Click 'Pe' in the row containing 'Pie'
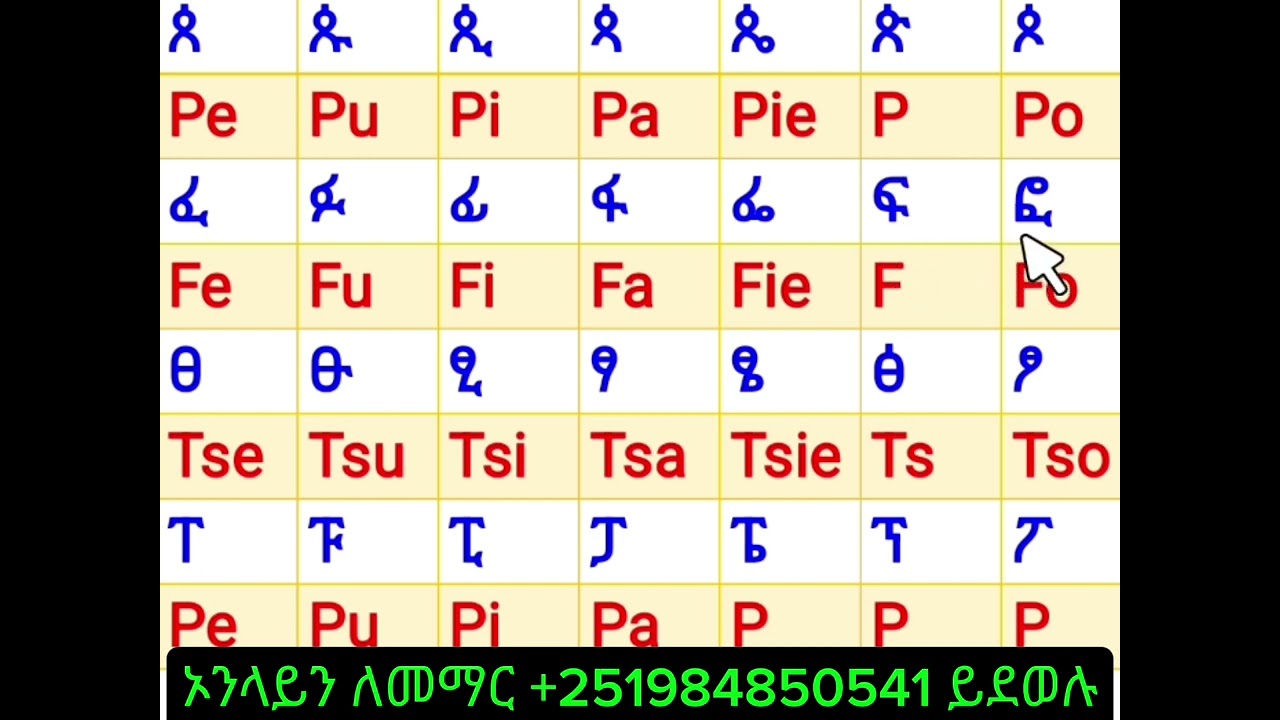This screenshot has height=720, width=1280. tap(203, 116)
